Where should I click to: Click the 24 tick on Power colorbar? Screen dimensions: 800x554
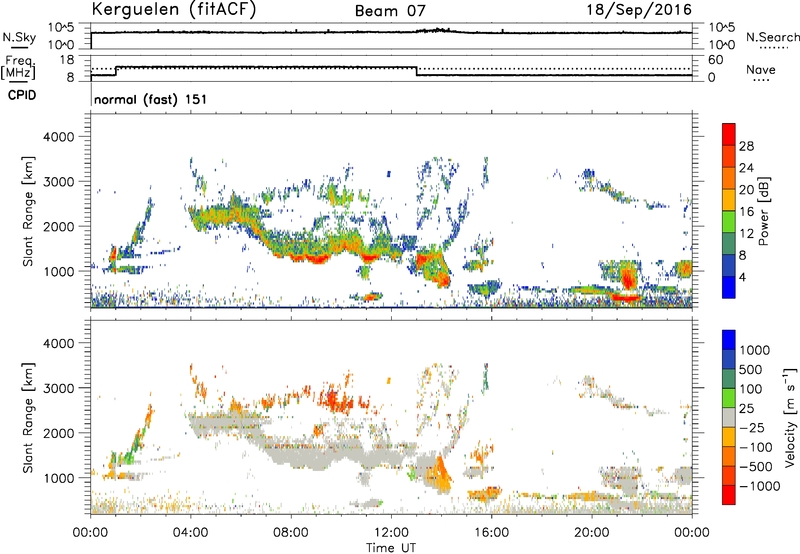[x=746, y=168]
